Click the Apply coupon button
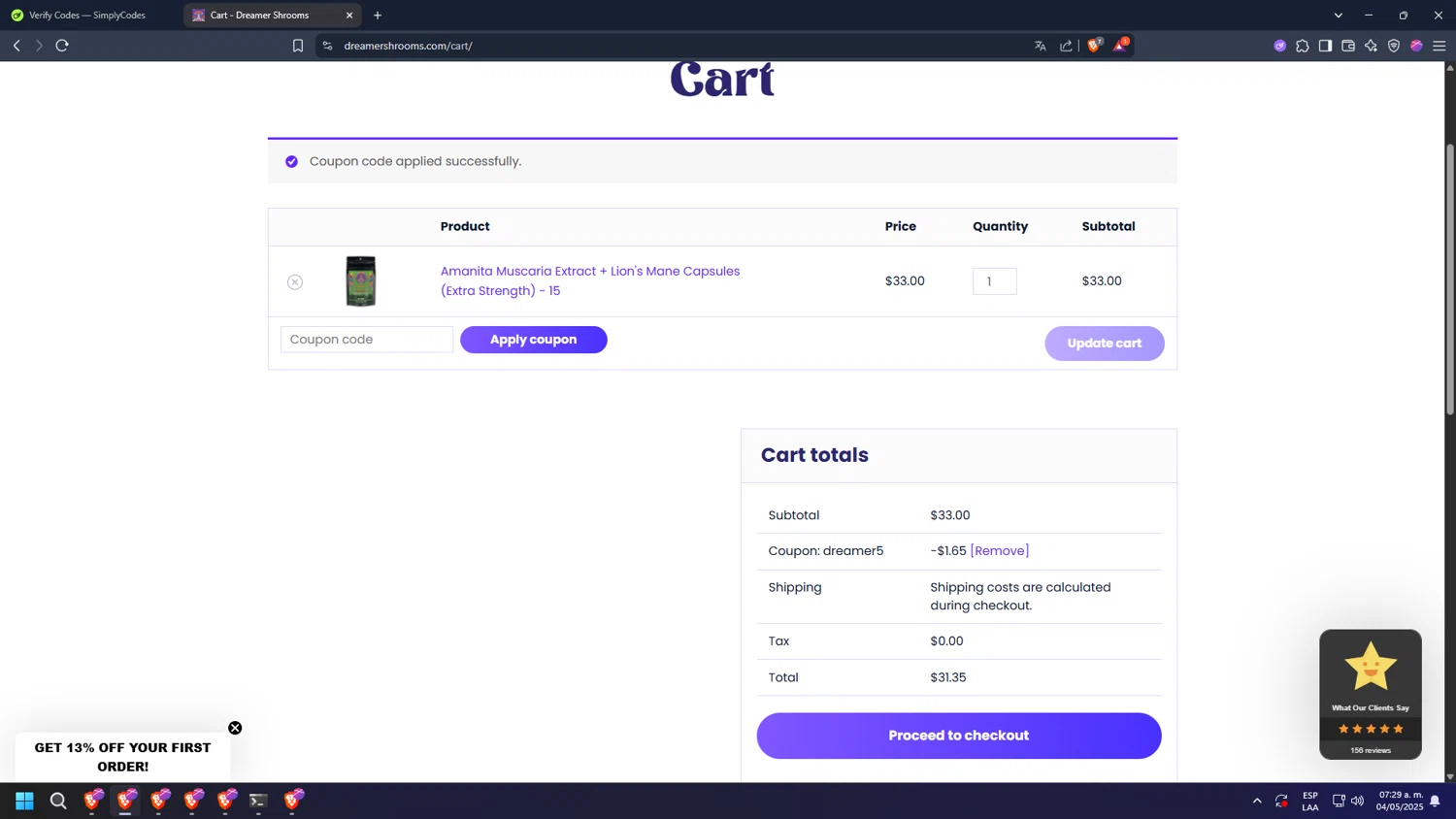This screenshot has width=1456, height=819. click(x=534, y=340)
